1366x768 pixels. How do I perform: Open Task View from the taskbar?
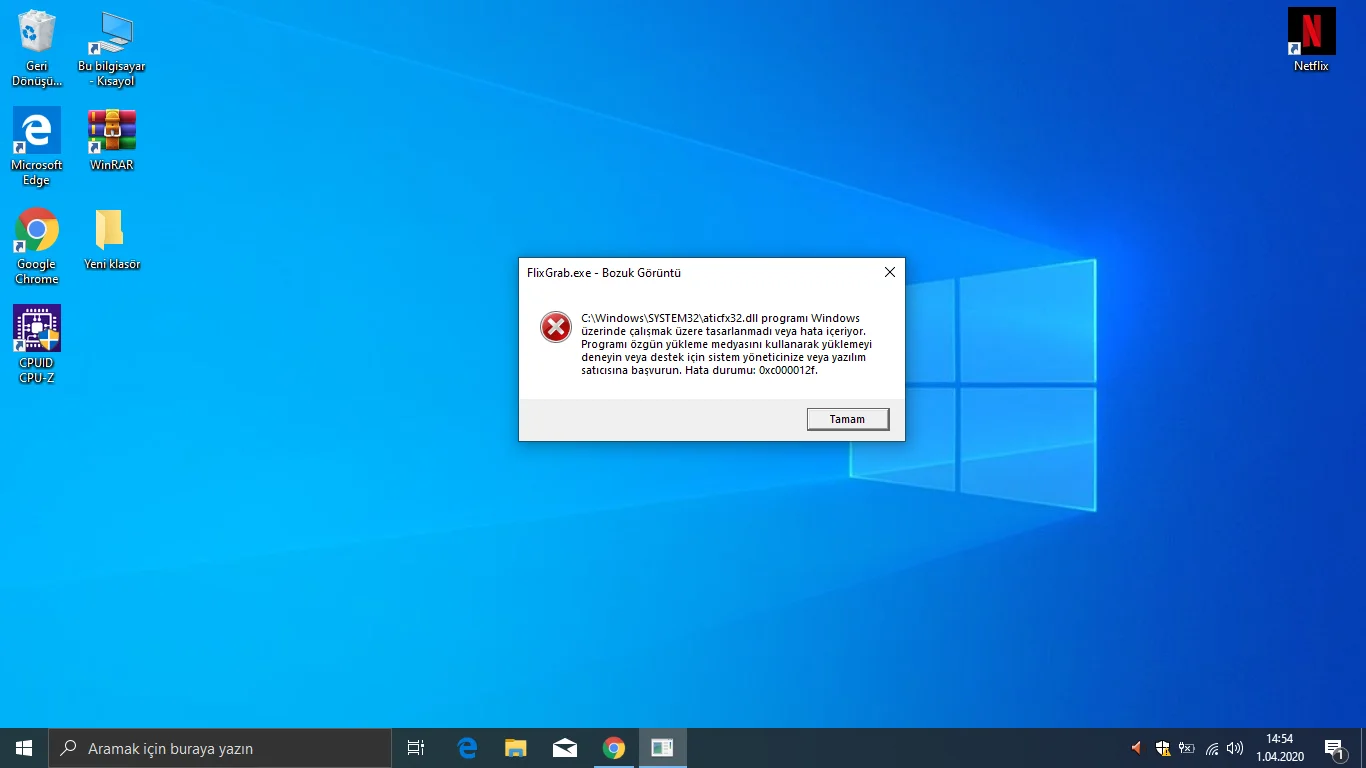pyautogui.click(x=416, y=748)
